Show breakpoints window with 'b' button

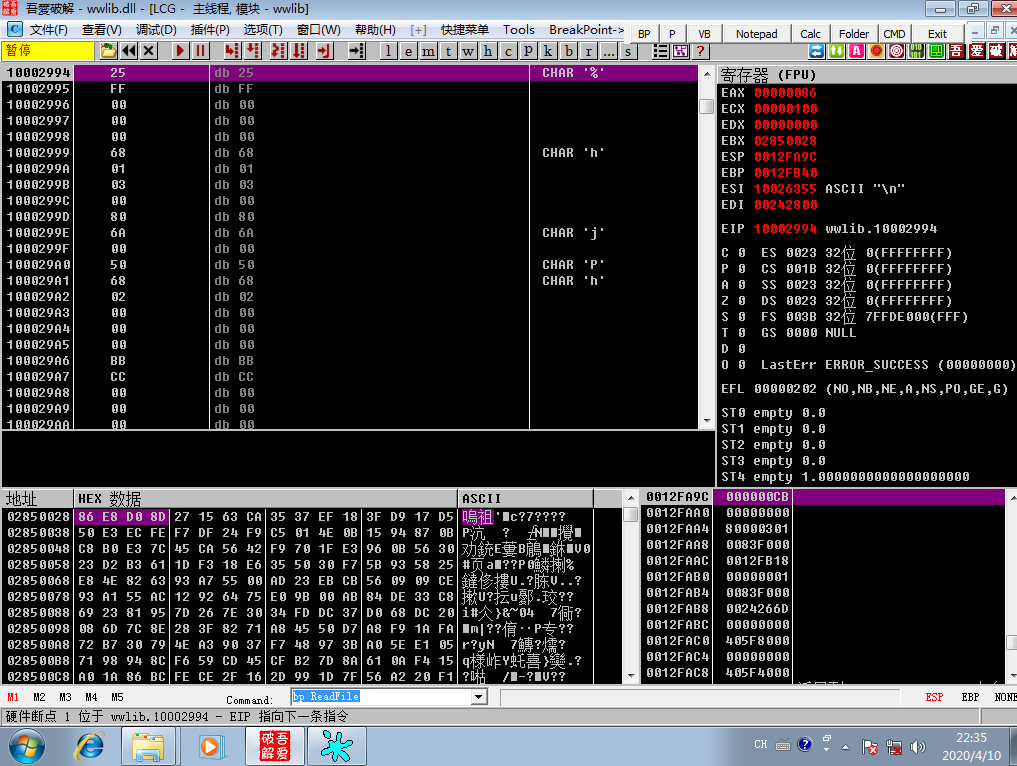568,51
